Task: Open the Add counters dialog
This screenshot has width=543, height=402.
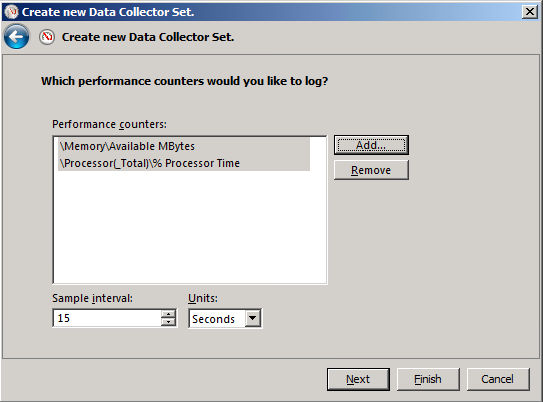Action: pyautogui.click(x=371, y=145)
